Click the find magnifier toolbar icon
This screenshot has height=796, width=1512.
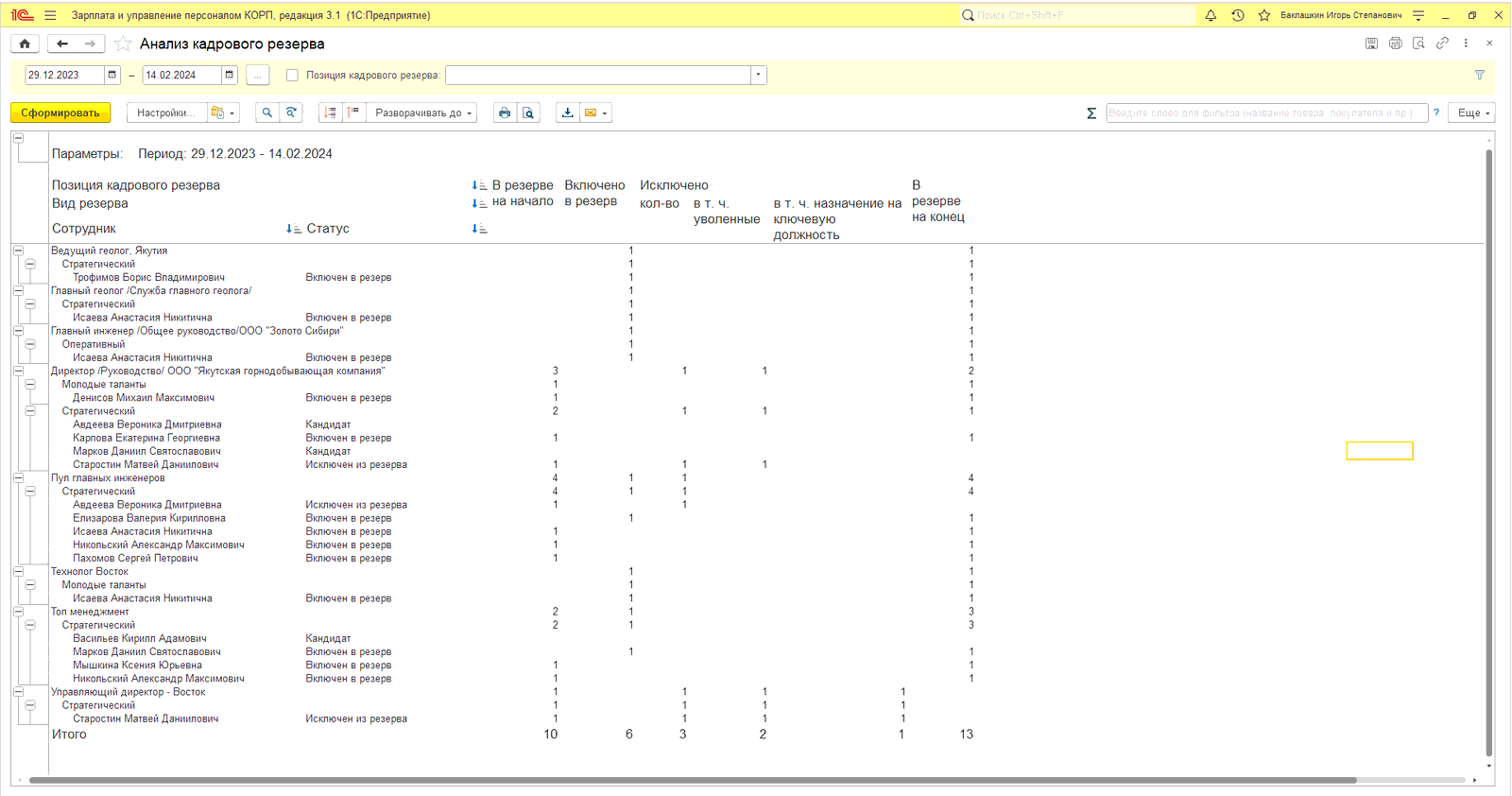click(267, 112)
